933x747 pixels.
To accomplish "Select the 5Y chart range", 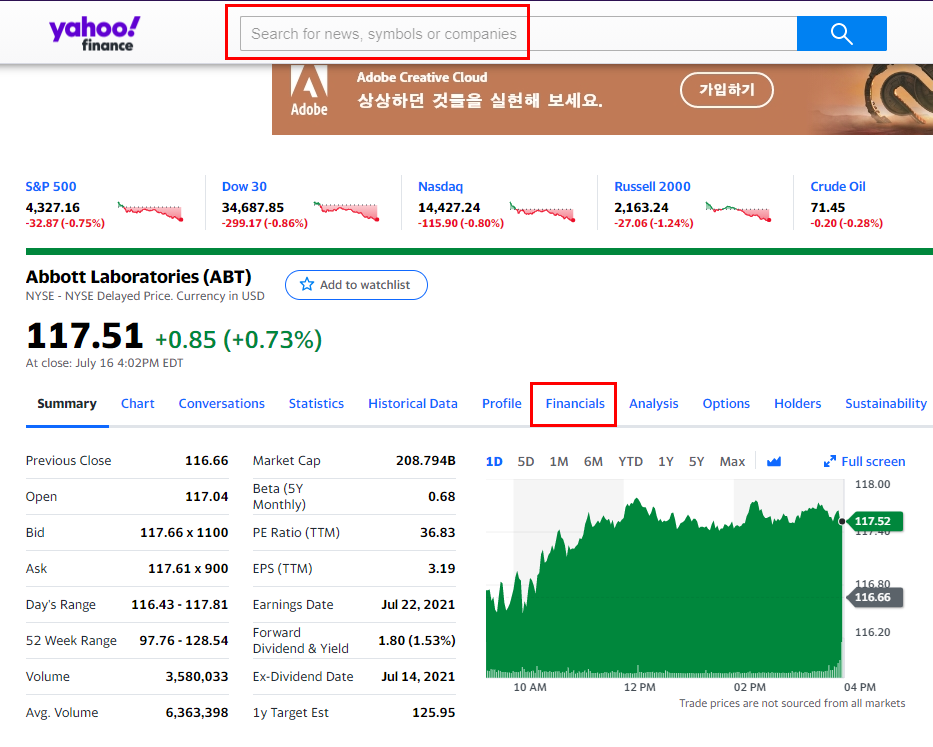I will [696, 461].
